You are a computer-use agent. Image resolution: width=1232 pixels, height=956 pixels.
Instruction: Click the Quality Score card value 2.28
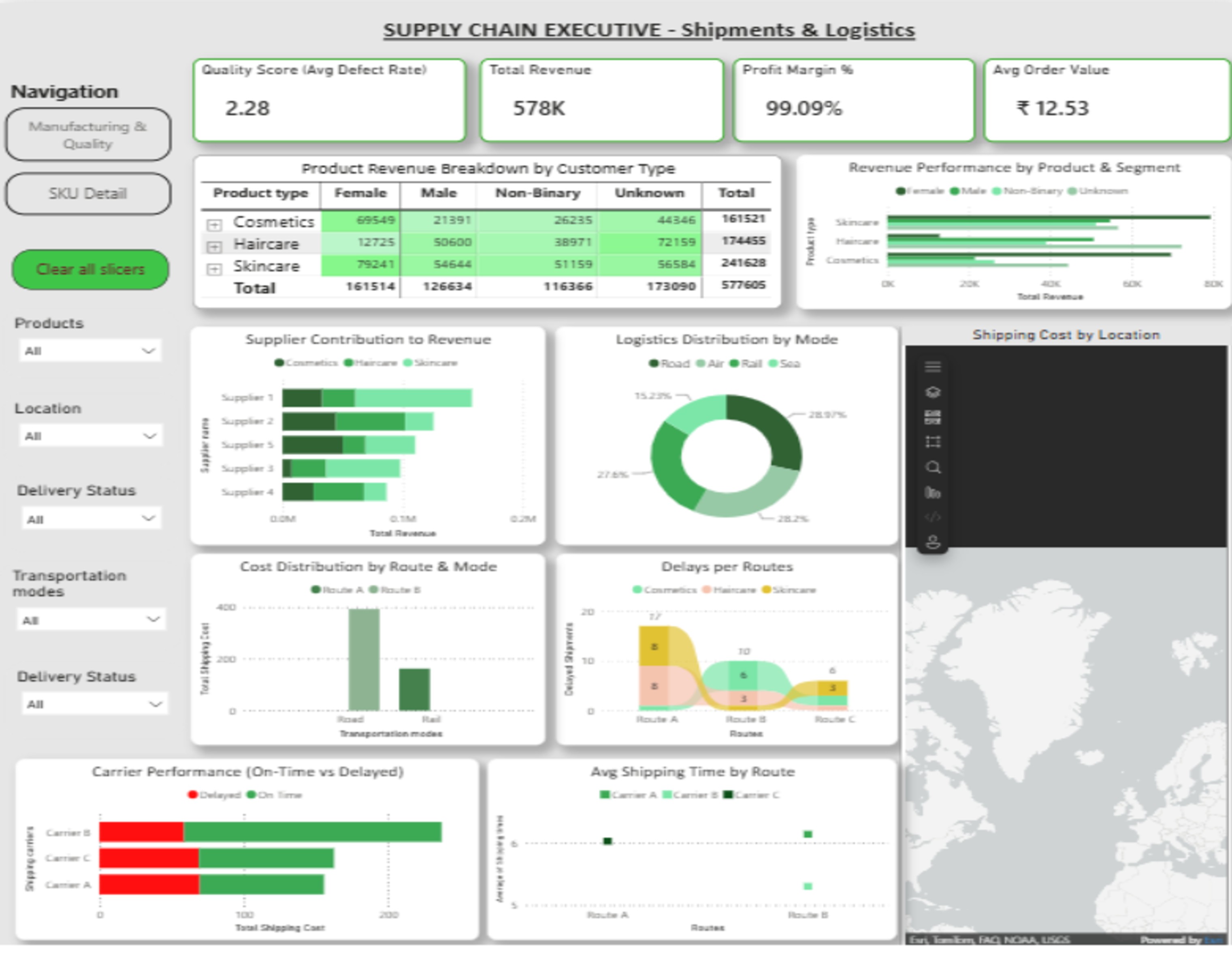coord(247,108)
